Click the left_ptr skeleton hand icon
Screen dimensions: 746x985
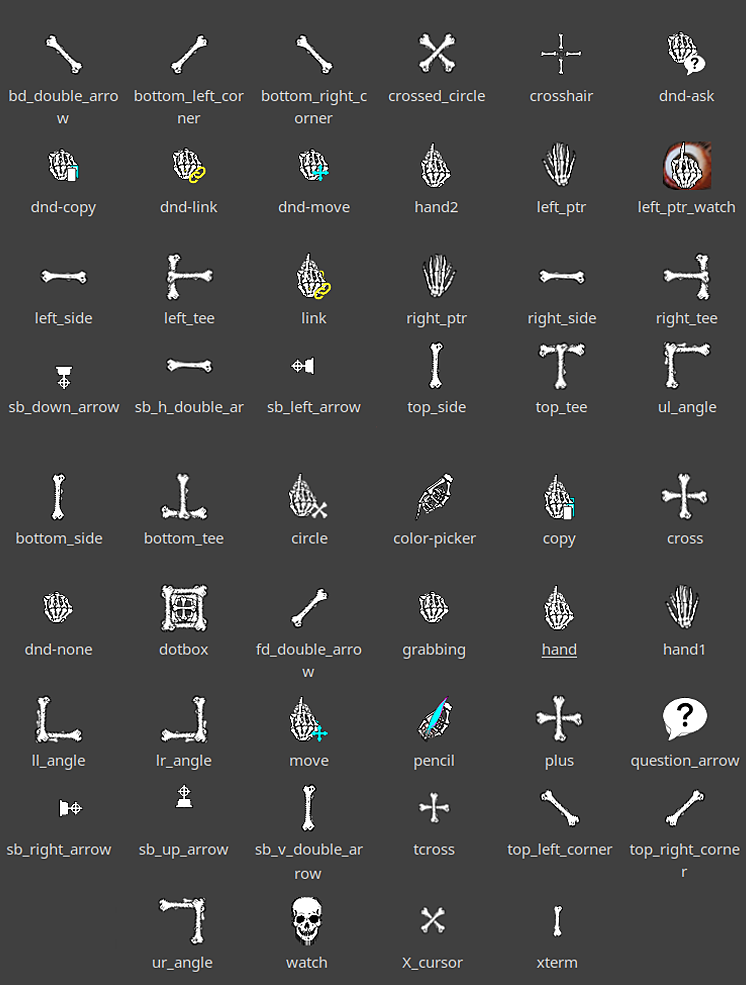point(559,165)
